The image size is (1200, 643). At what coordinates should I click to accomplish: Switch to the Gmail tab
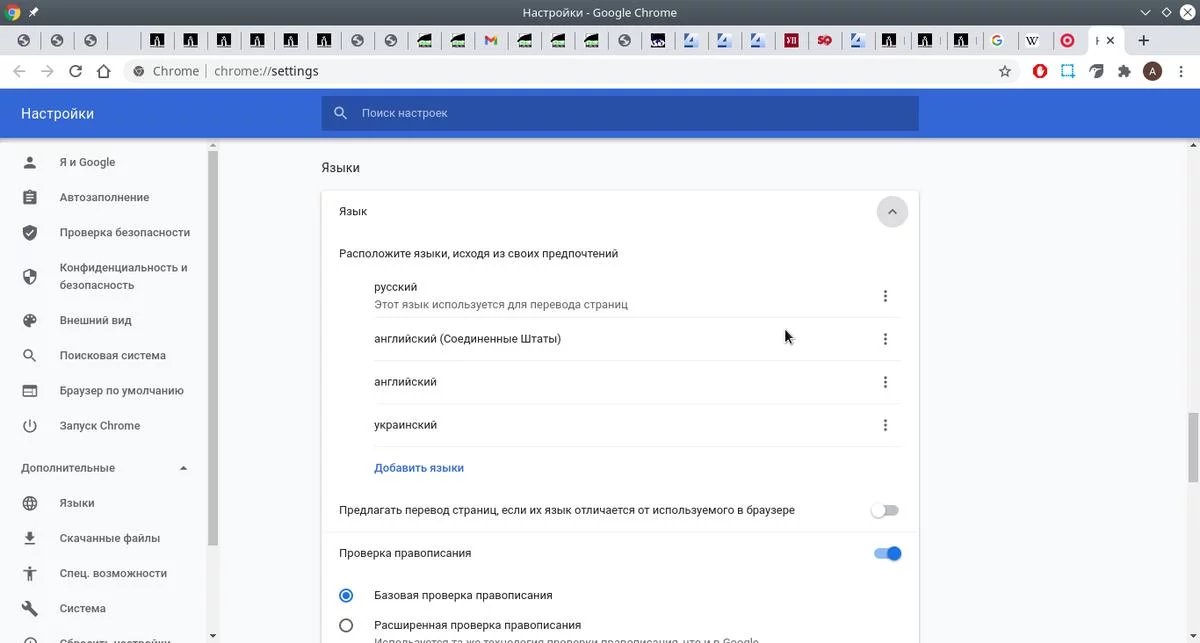(490, 41)
